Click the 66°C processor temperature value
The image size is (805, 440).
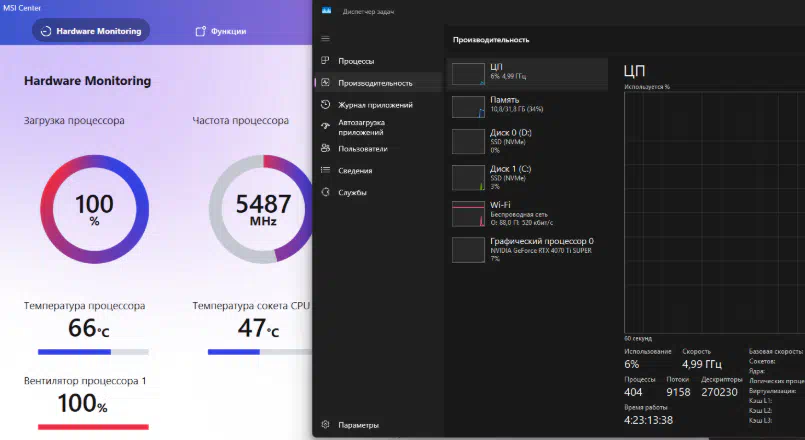89,329
